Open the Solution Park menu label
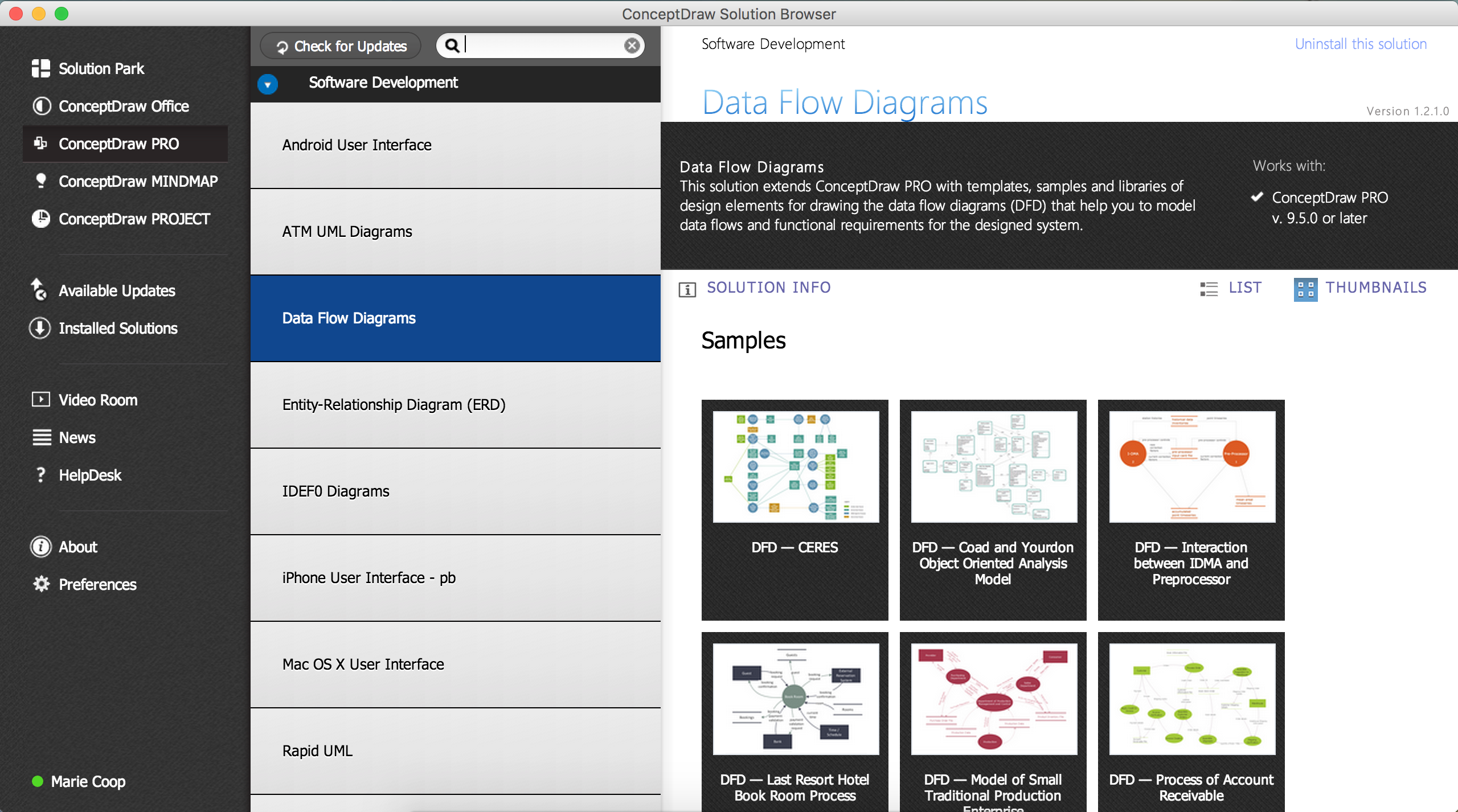The width and height of the screenshot is (1458, 812). coord(101,68)
